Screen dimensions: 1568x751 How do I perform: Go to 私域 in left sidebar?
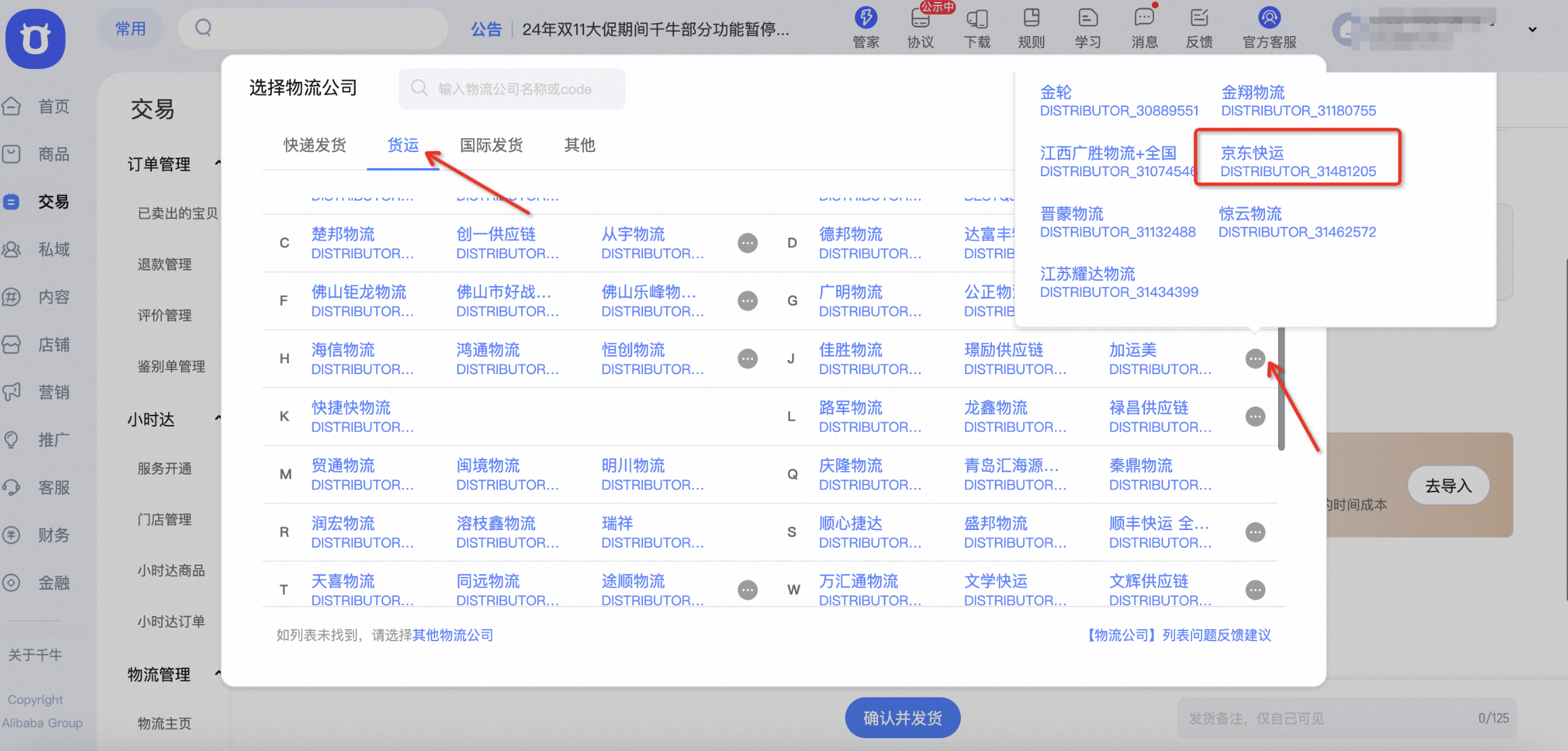point(37,249)
